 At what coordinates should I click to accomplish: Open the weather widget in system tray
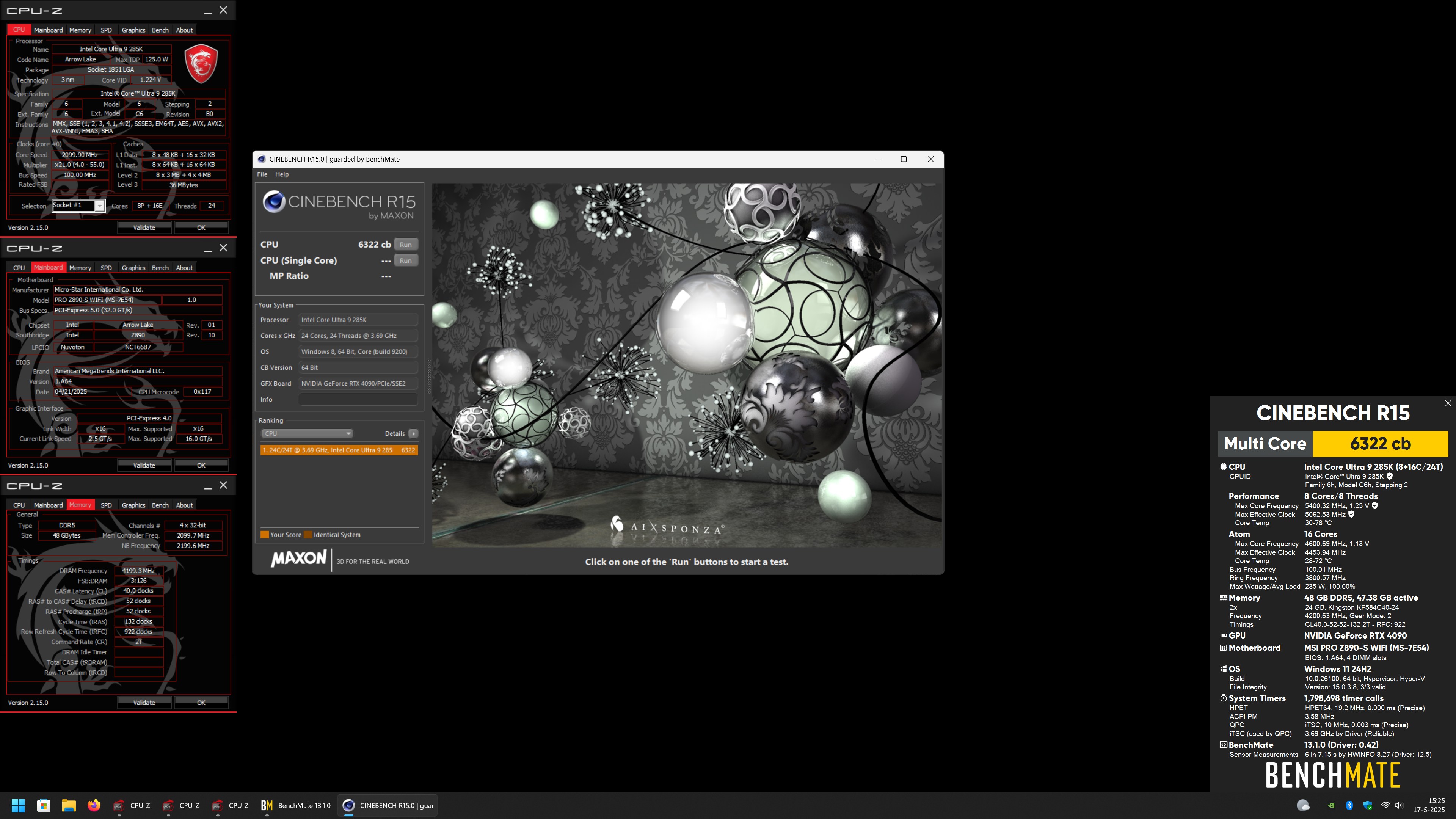(1303, 805)
